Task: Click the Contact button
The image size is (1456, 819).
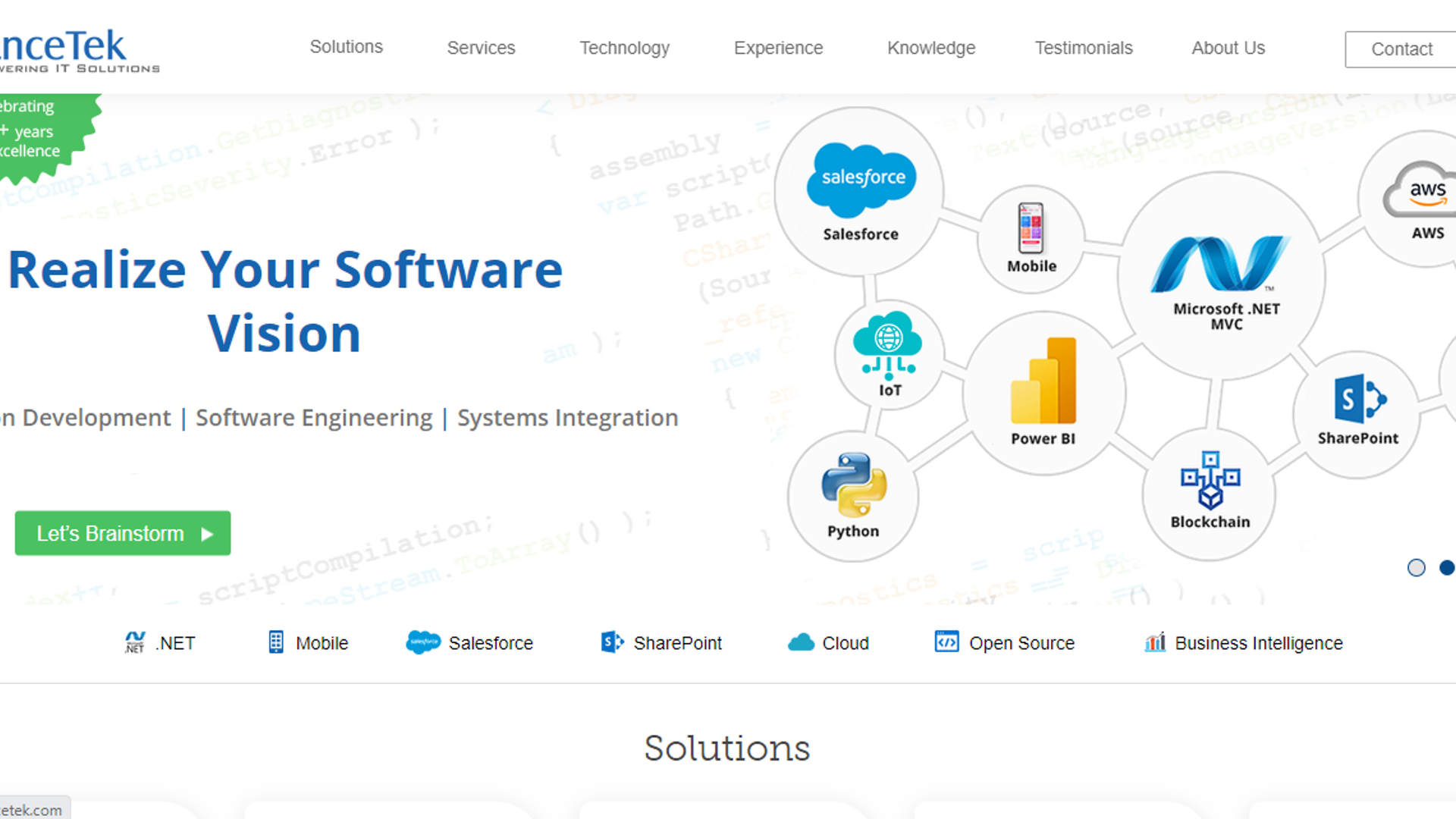Action: (1400, 48)
